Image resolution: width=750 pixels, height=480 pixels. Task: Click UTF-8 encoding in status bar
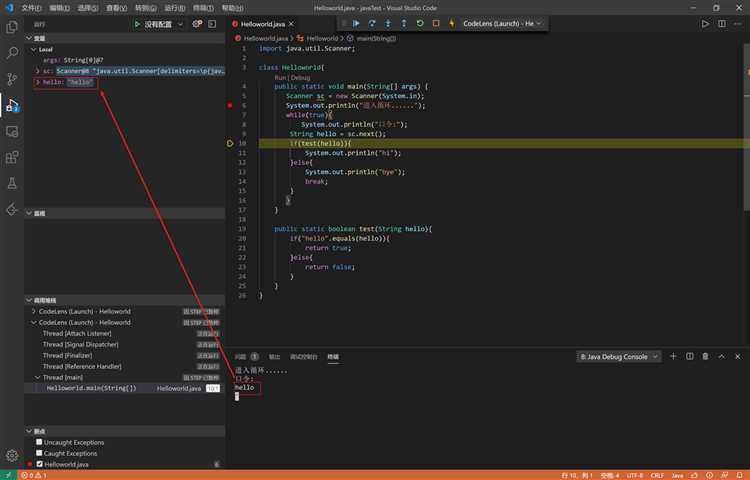tap(635, 475)
